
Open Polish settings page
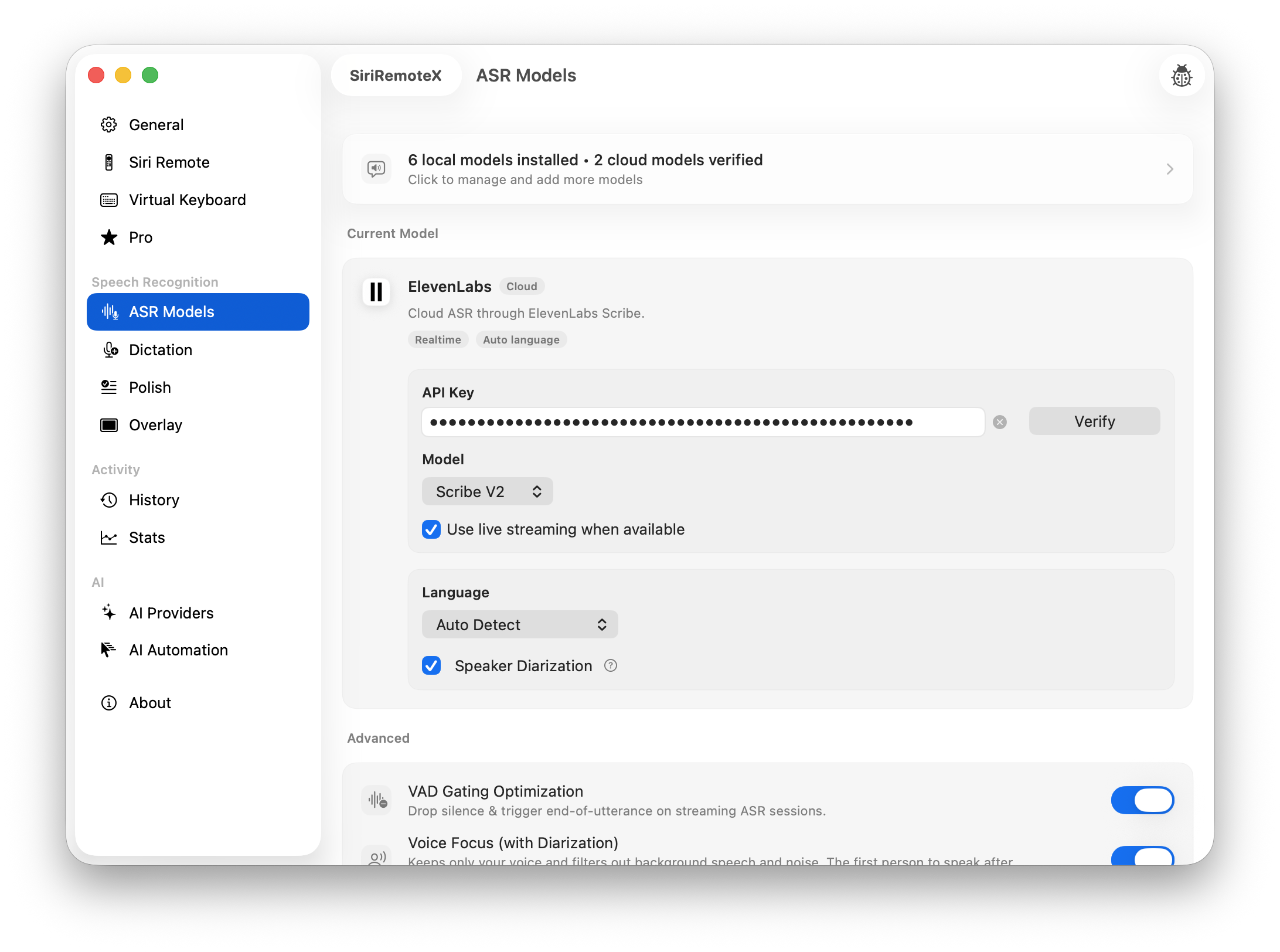(198, 387)
